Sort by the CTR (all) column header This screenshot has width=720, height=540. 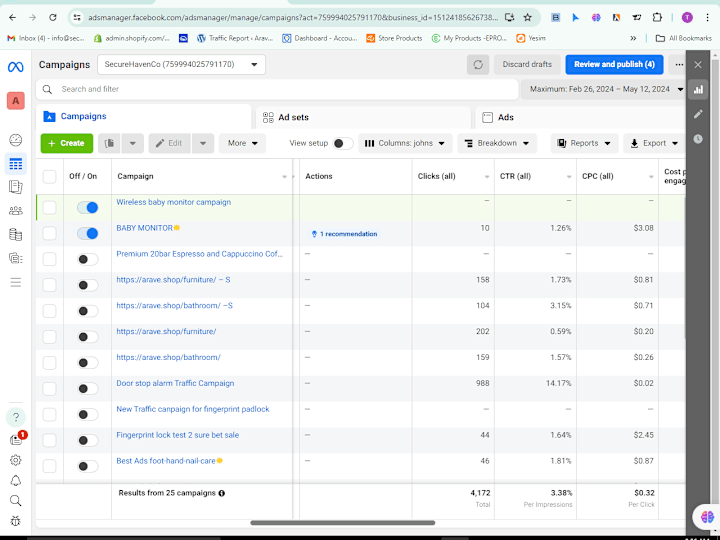[535, 176]
